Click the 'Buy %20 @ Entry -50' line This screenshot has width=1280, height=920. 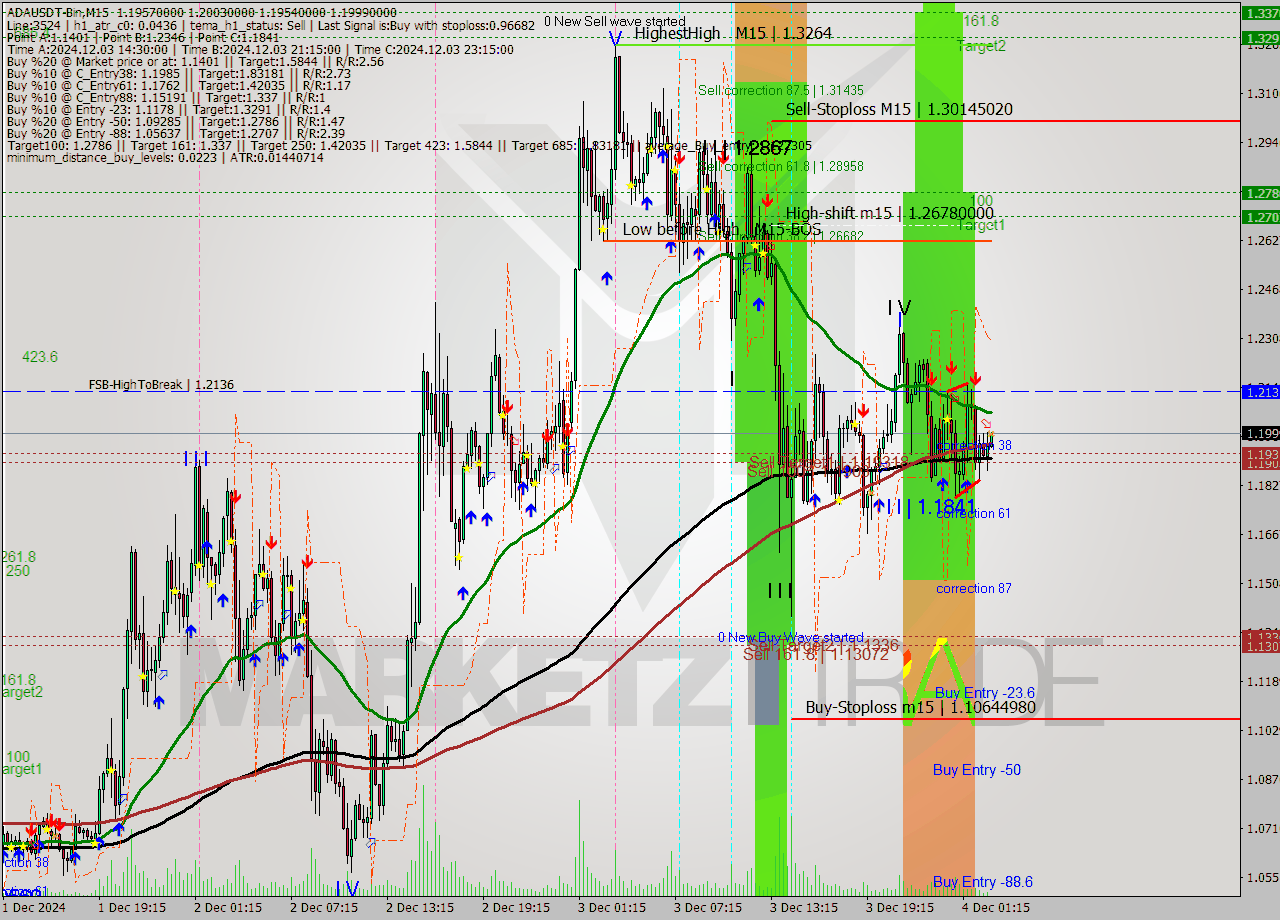click(x=175, y=122)
